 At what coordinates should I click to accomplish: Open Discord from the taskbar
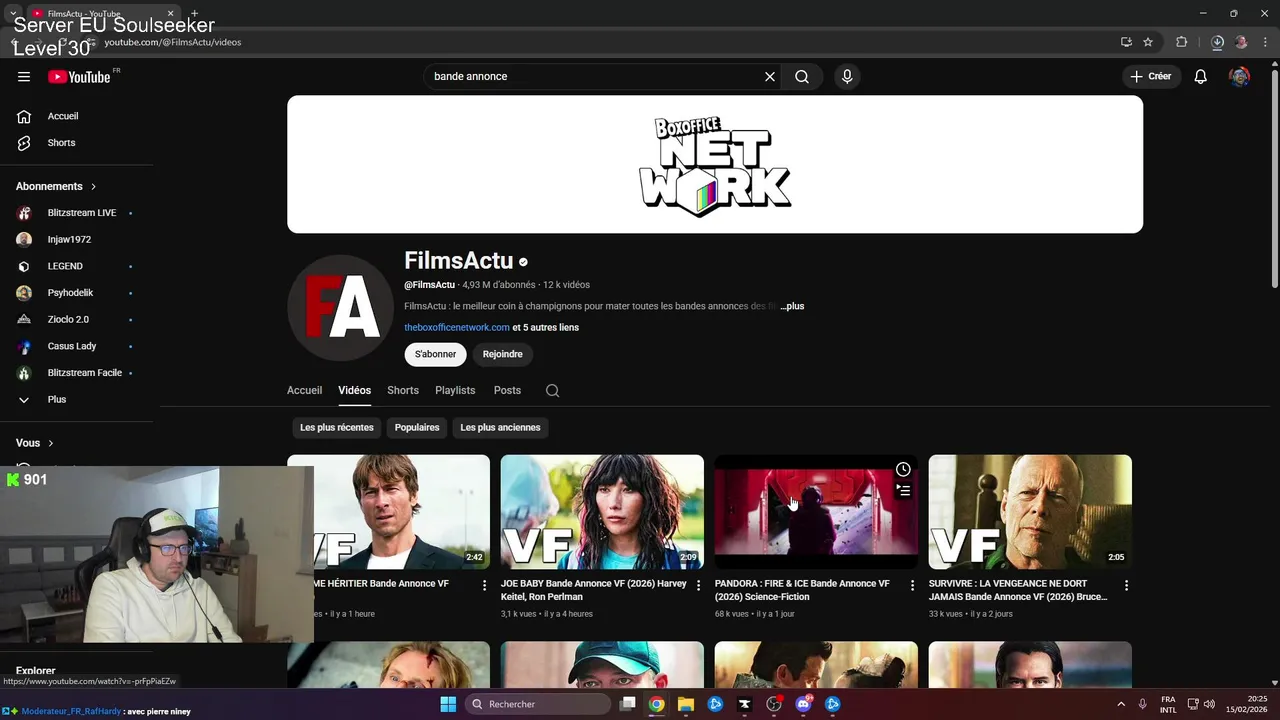[x=803, y=704]
